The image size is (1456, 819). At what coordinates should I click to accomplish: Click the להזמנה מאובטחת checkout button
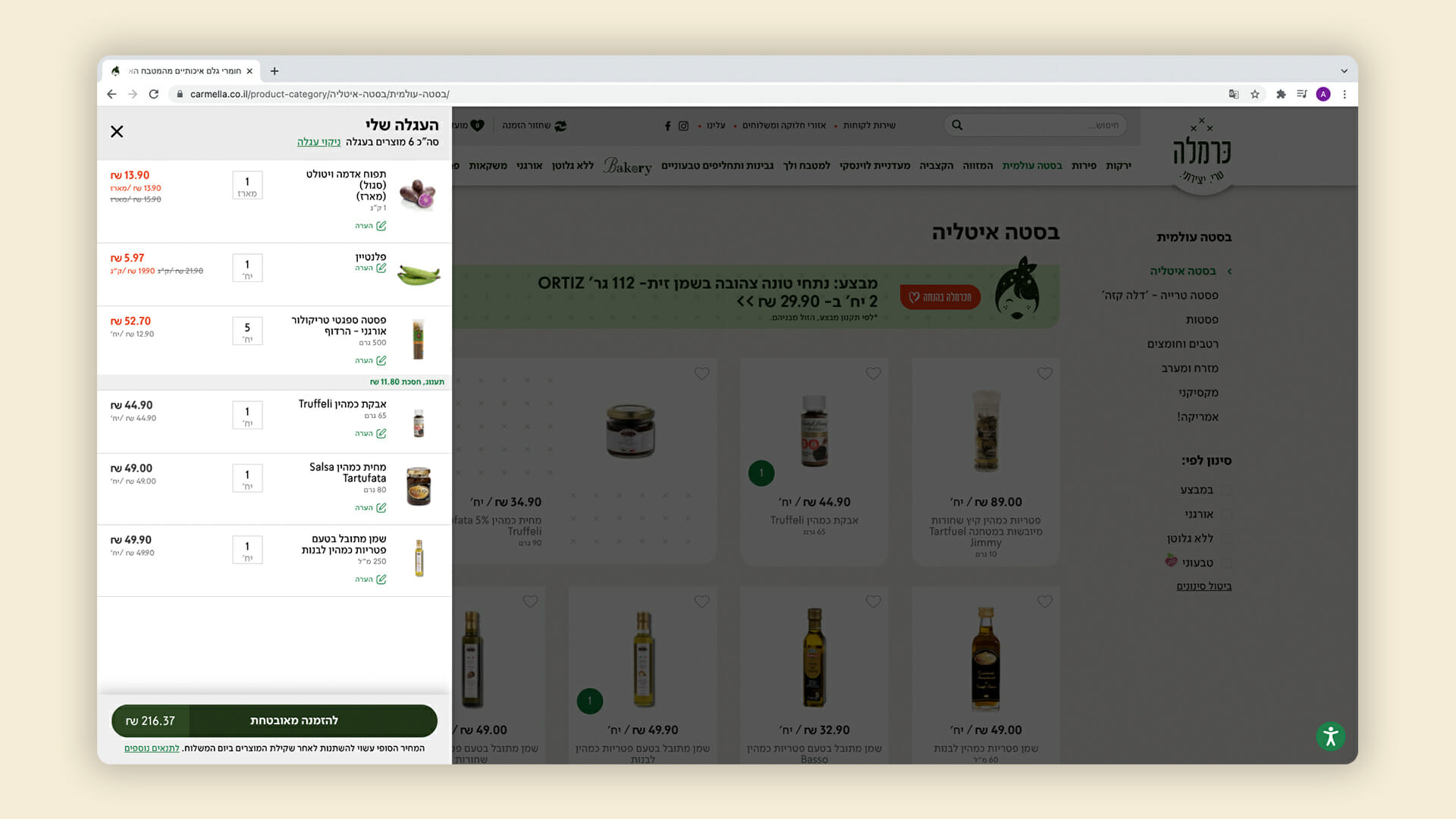(294, 720)
